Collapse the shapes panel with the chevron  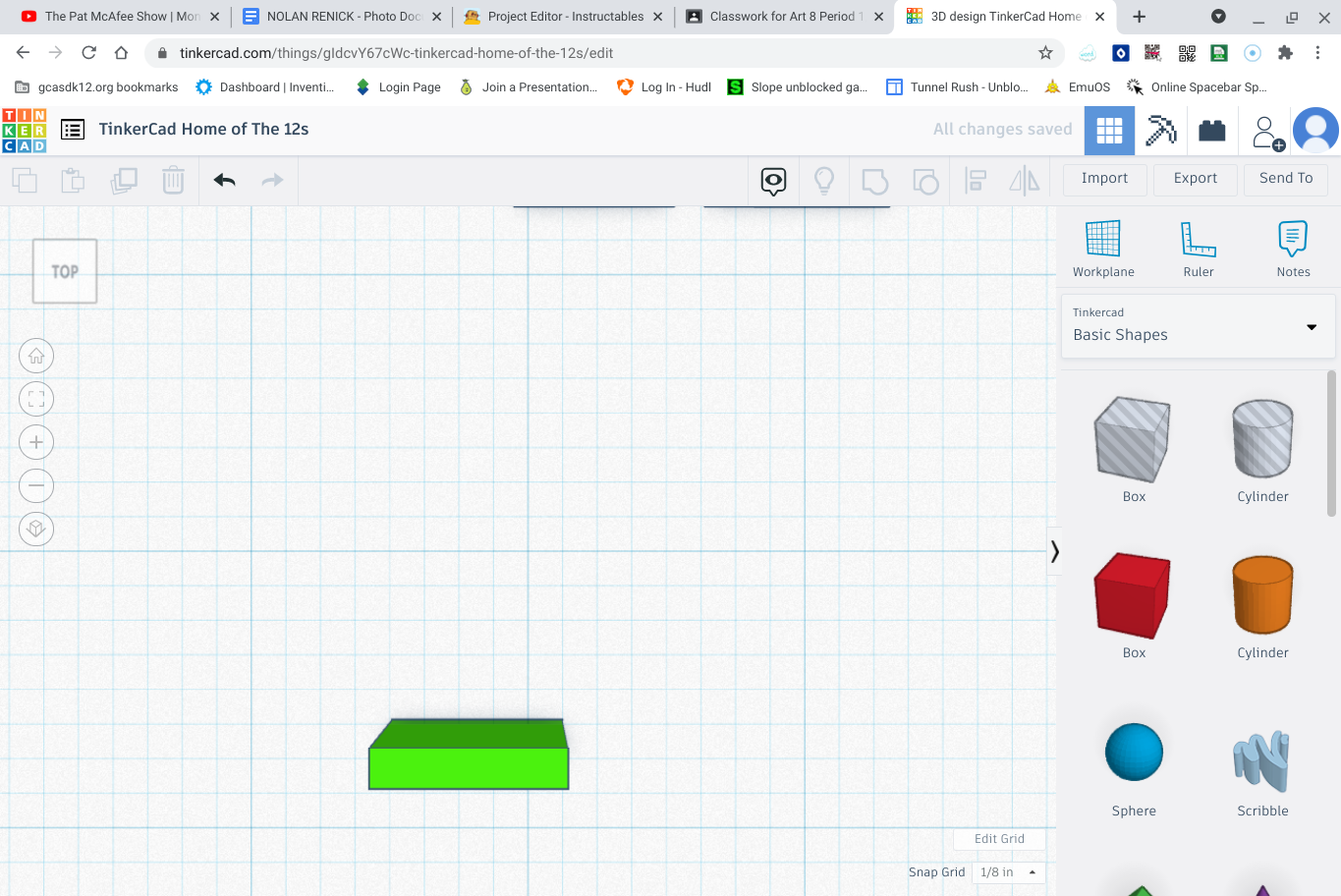tap(1055, 551)
